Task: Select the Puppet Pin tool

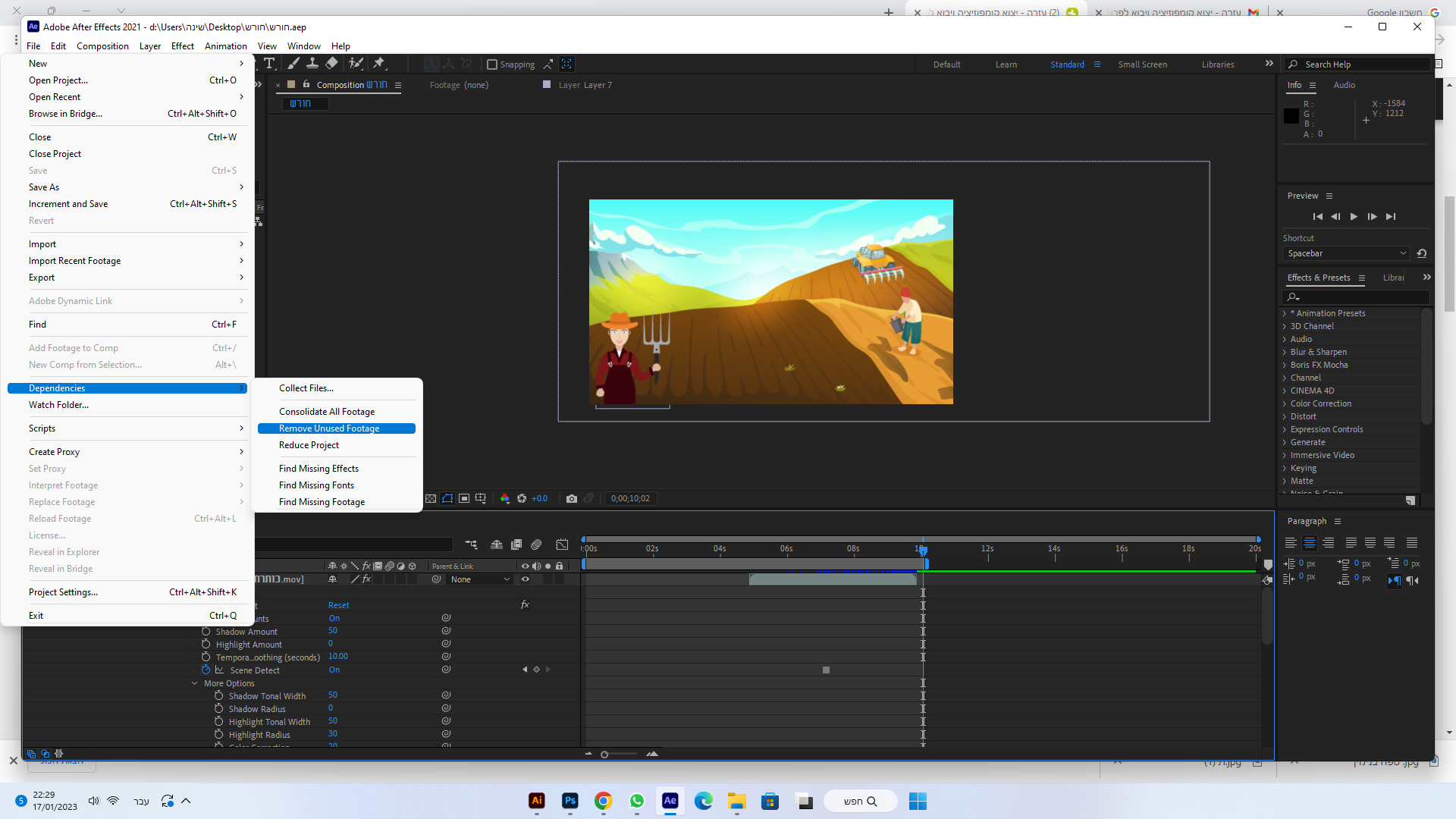Action: click(x=379, y=64)
